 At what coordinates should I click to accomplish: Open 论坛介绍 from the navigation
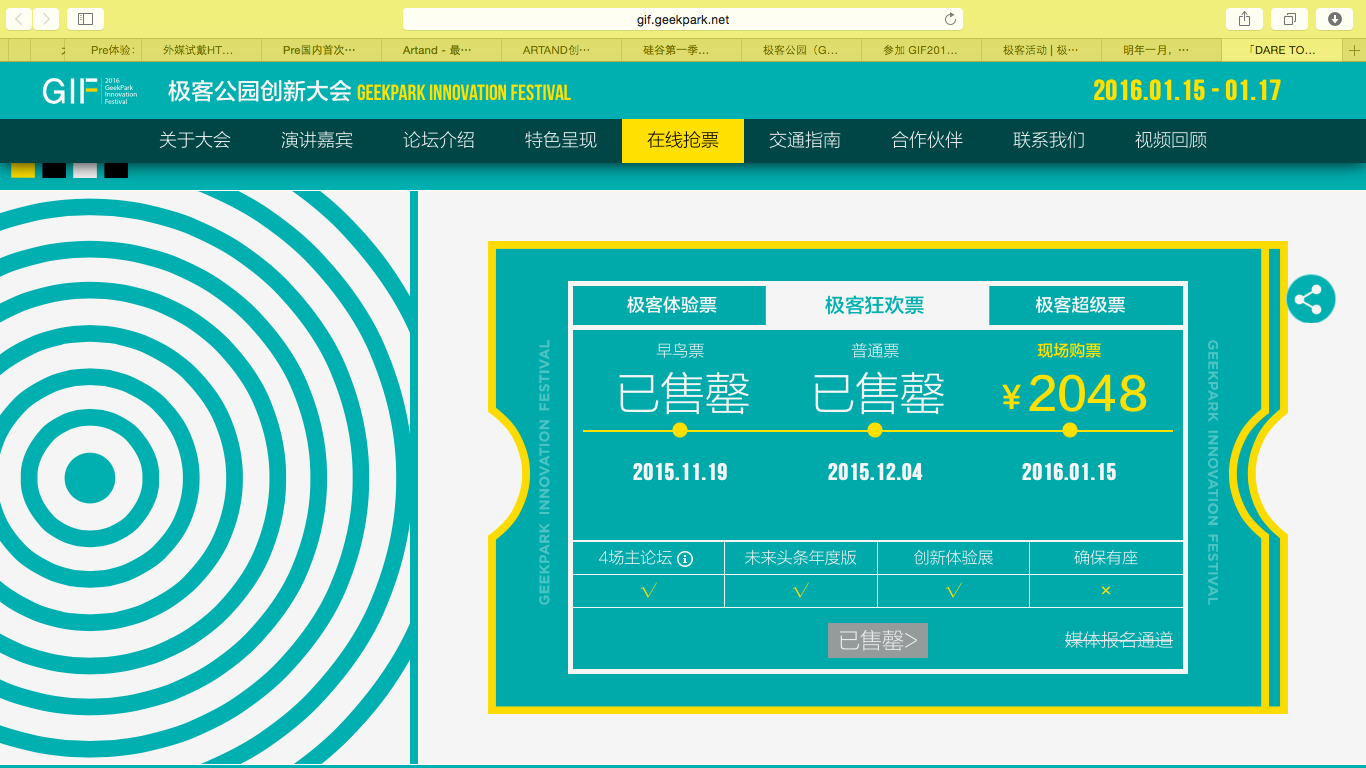[439, 140]
